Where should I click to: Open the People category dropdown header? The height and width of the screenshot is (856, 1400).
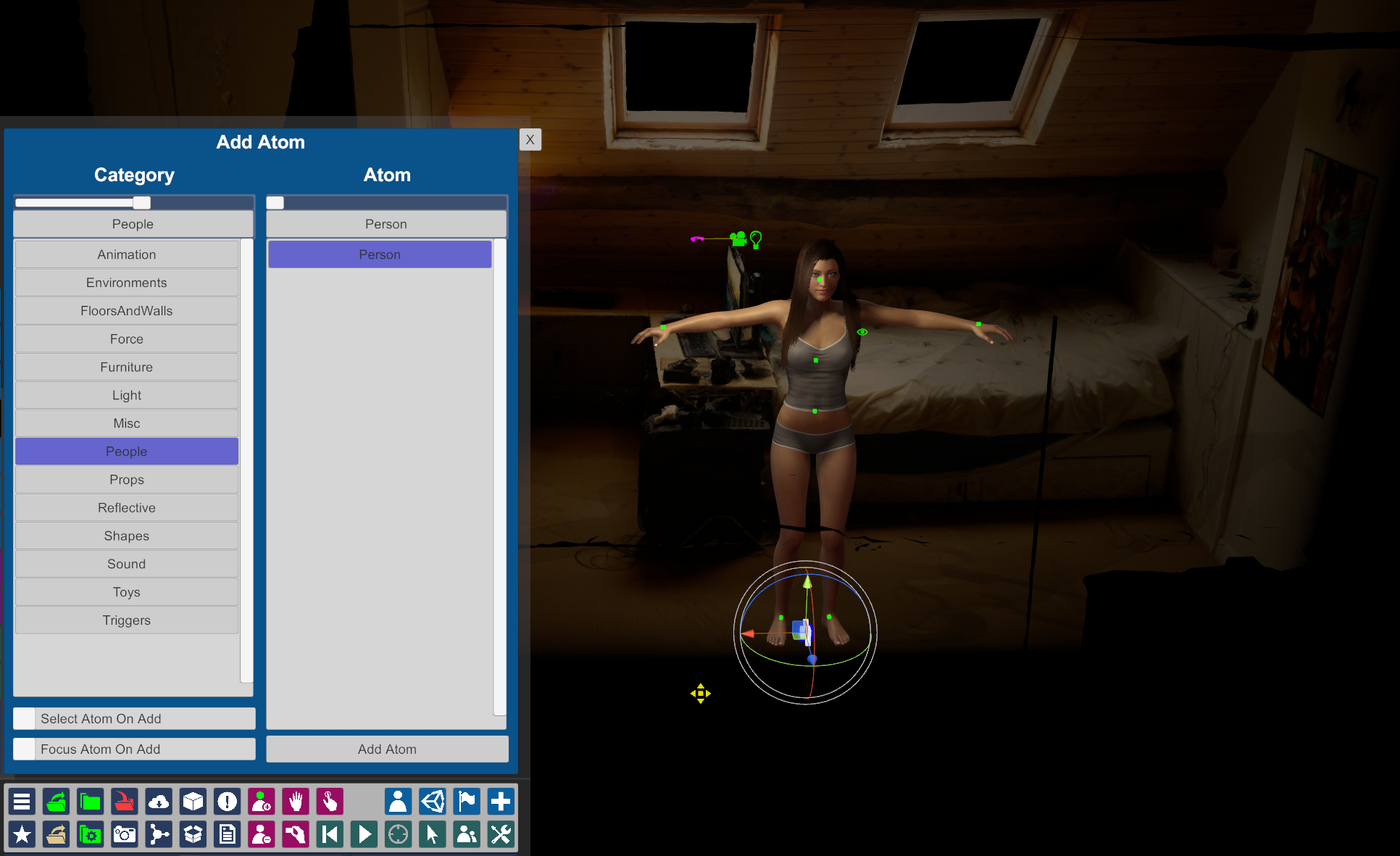(133, 224)
